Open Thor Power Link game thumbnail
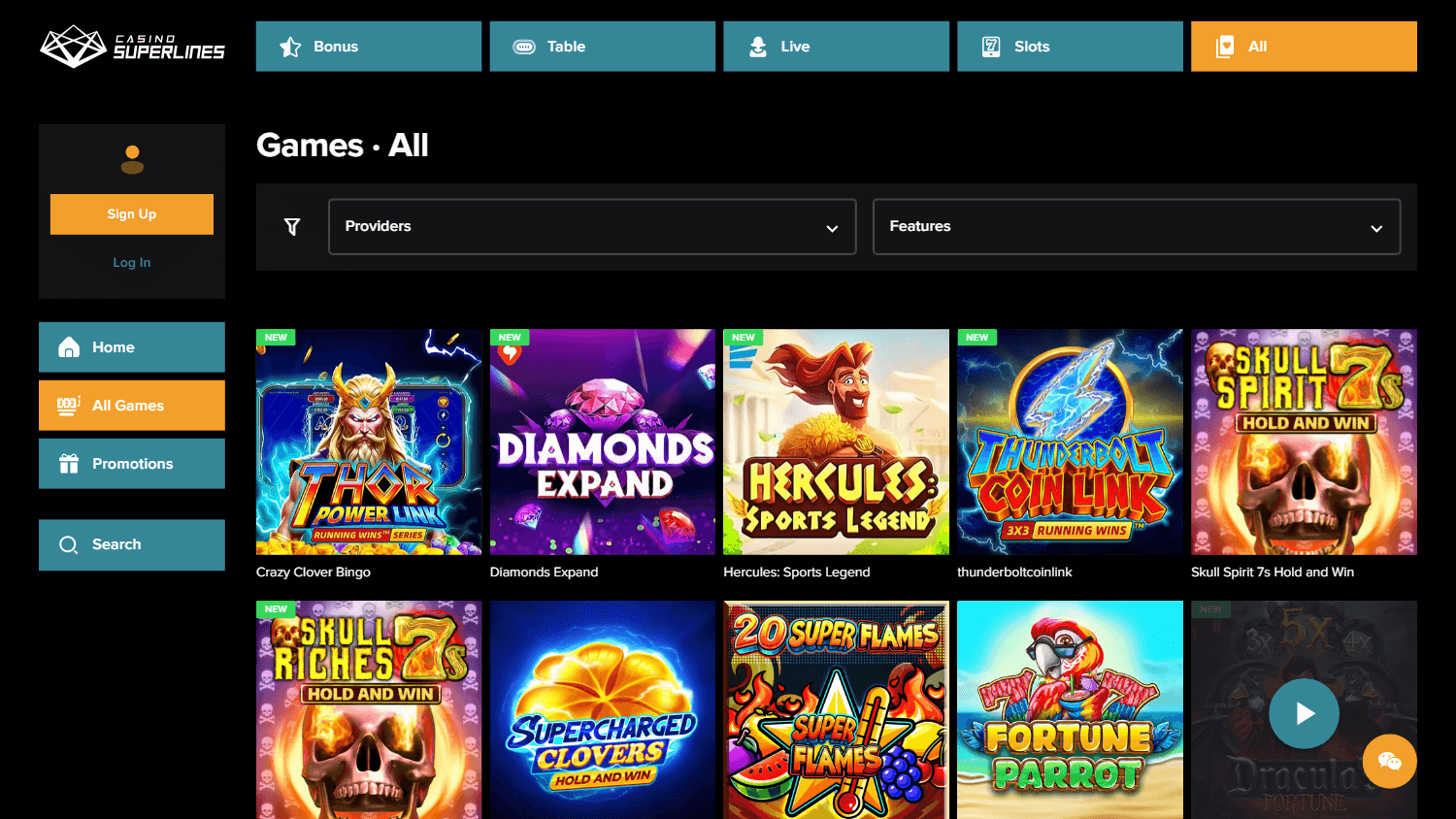The image size is (1456, 819). (x=369, y=442)
